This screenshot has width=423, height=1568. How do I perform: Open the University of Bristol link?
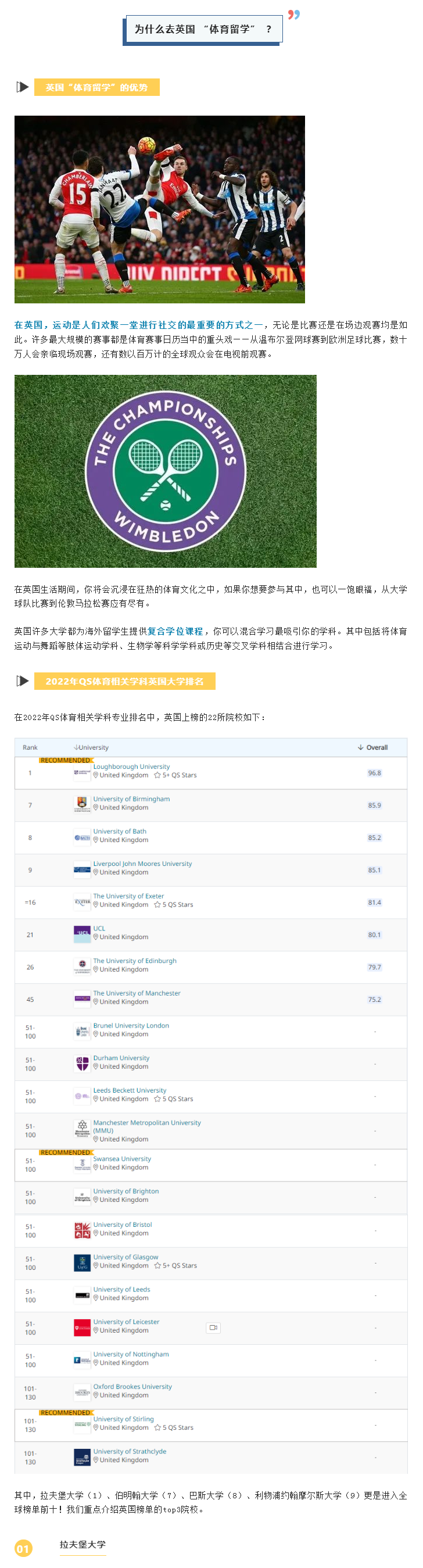coord(123,1224)
